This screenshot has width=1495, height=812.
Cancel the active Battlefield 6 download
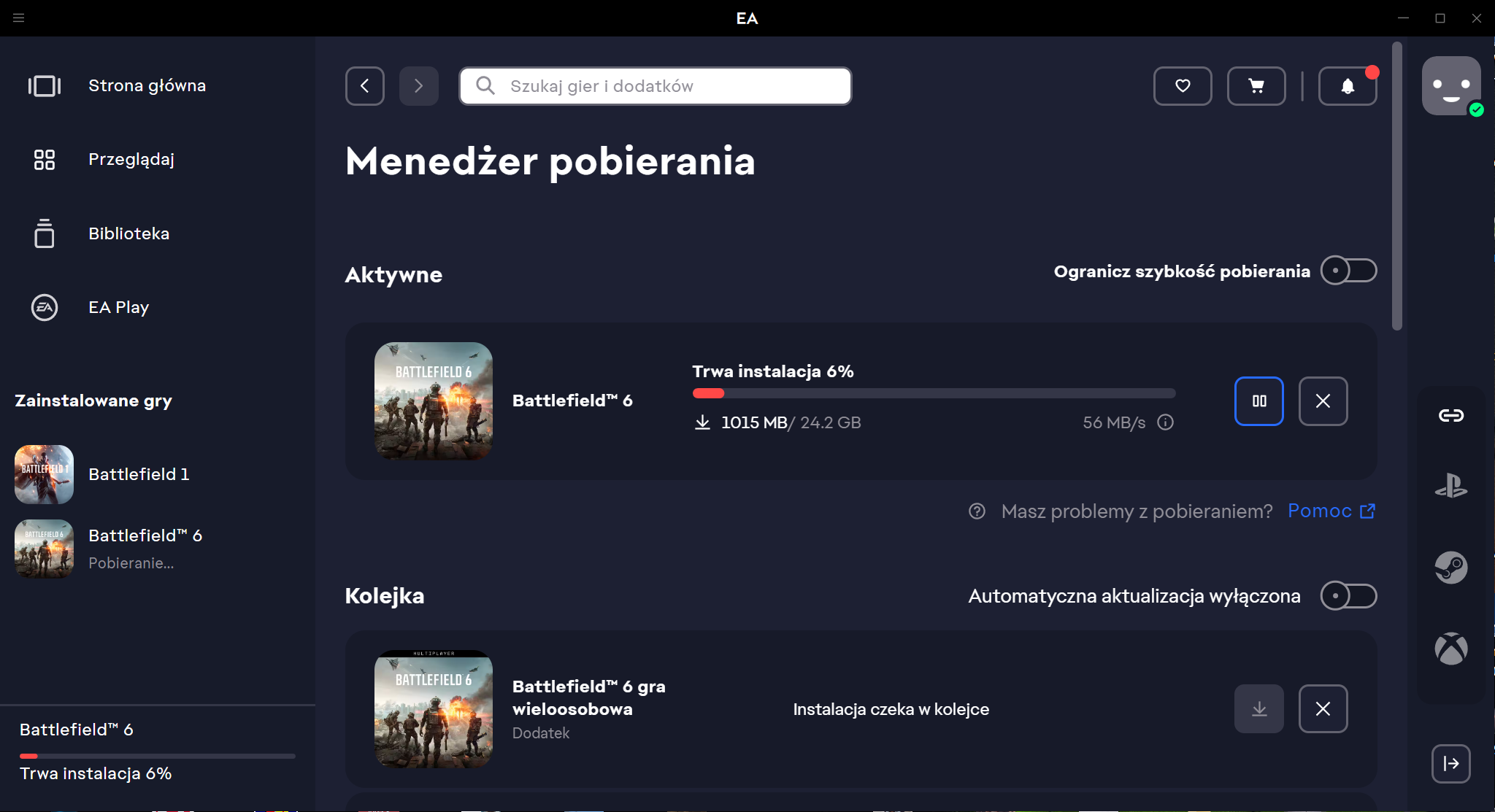pyautogui.click(x=1323, y=401)
